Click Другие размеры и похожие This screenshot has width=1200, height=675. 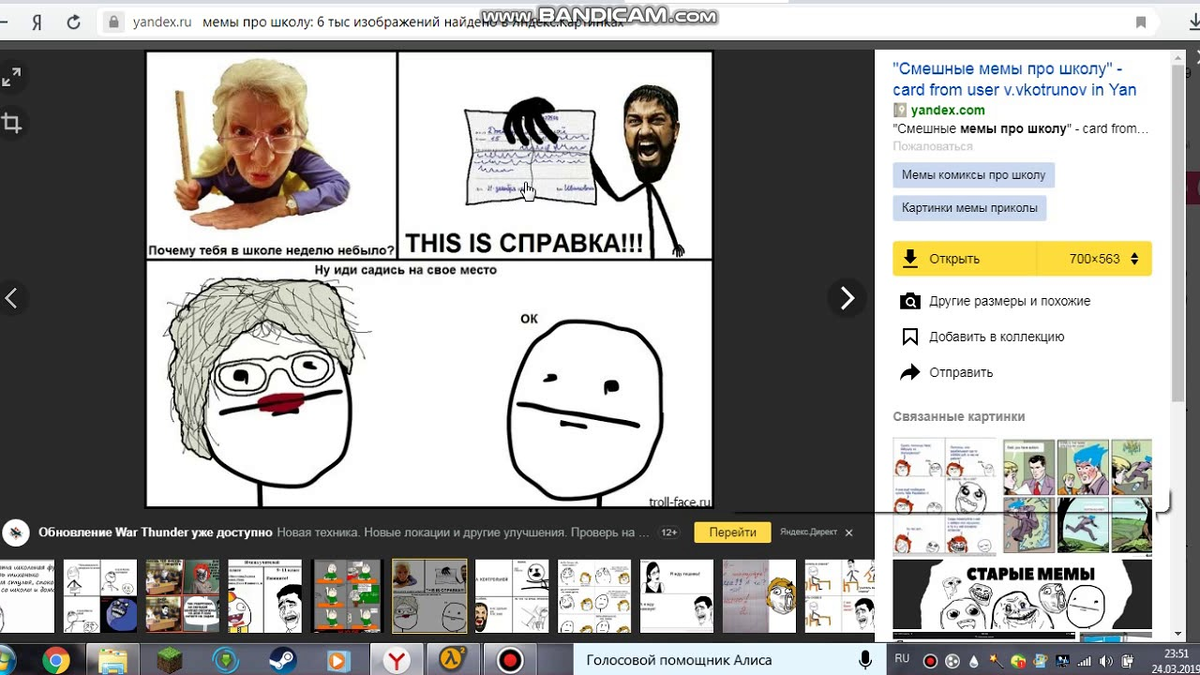click(x=1009, y=301)
